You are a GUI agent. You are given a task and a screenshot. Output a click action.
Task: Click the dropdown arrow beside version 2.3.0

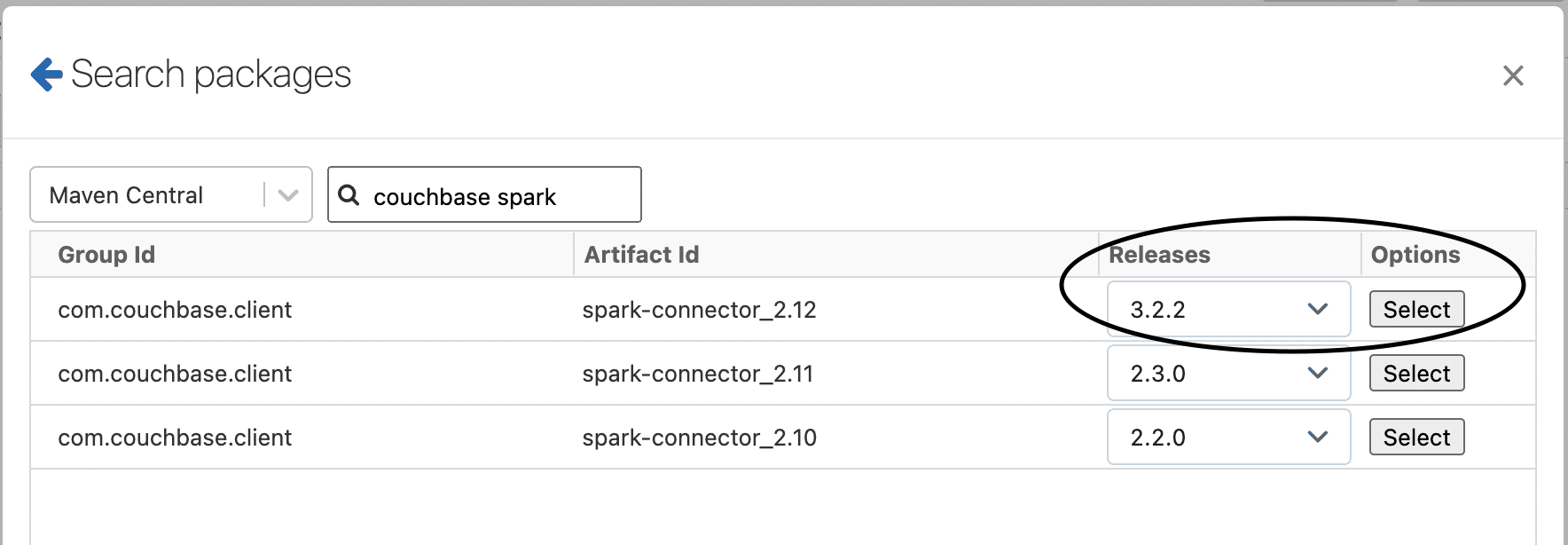click(1316, 373)
